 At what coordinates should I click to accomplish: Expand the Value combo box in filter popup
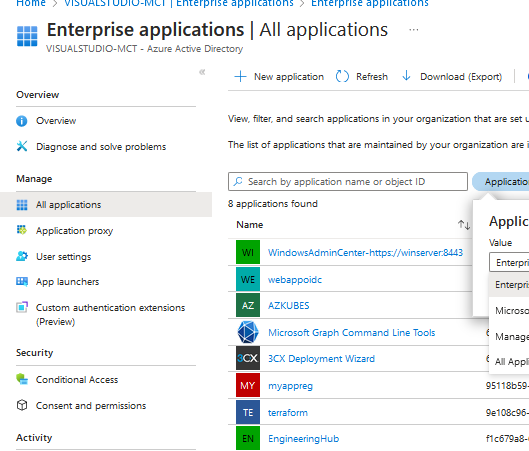pos(509,262)
